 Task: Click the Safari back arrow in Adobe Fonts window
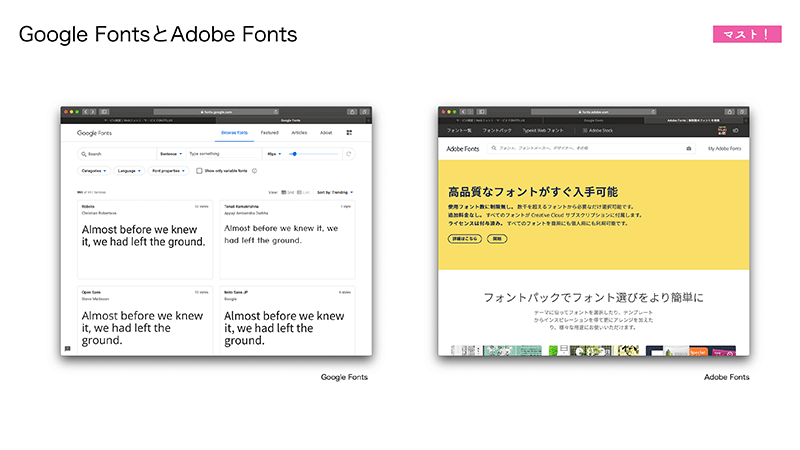462,111
